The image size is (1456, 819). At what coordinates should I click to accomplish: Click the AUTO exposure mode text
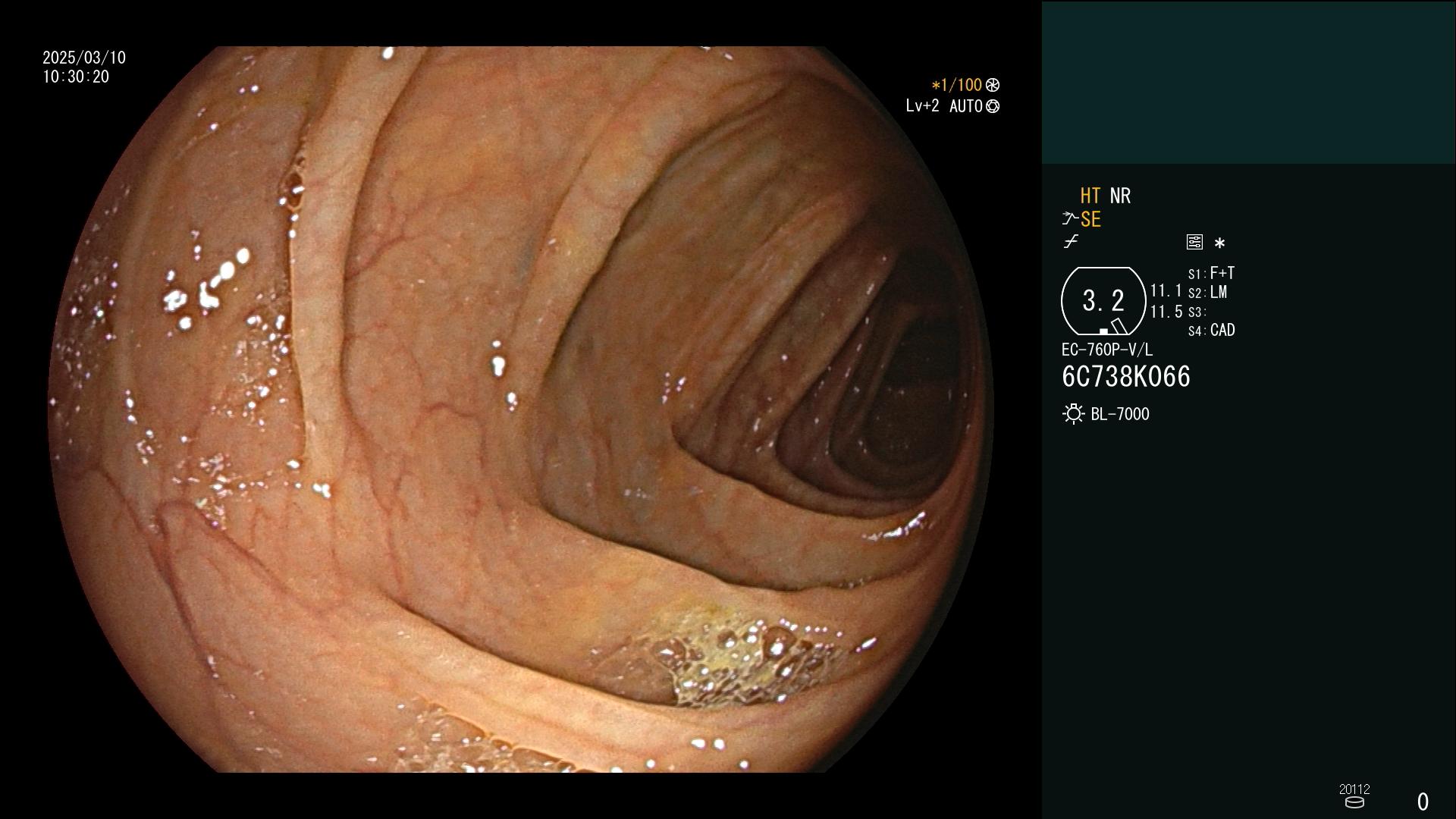click(x=965, y=106)
